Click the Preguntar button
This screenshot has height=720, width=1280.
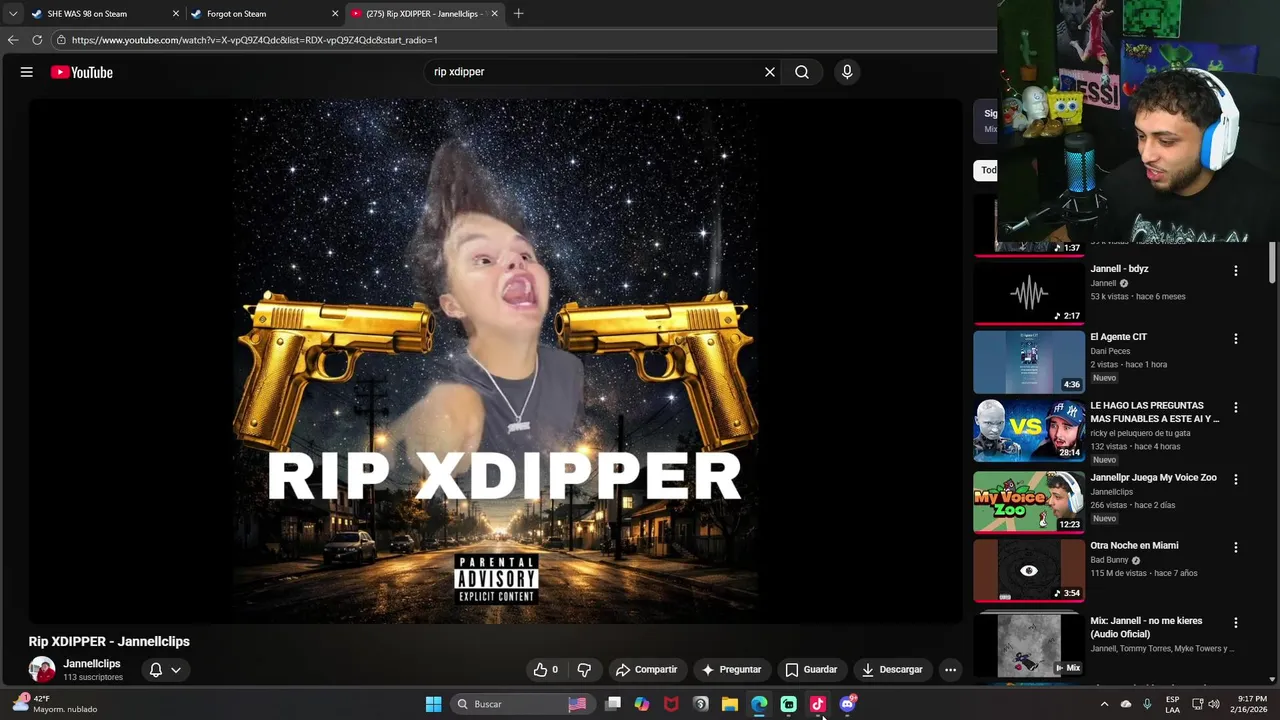(731, 670)
